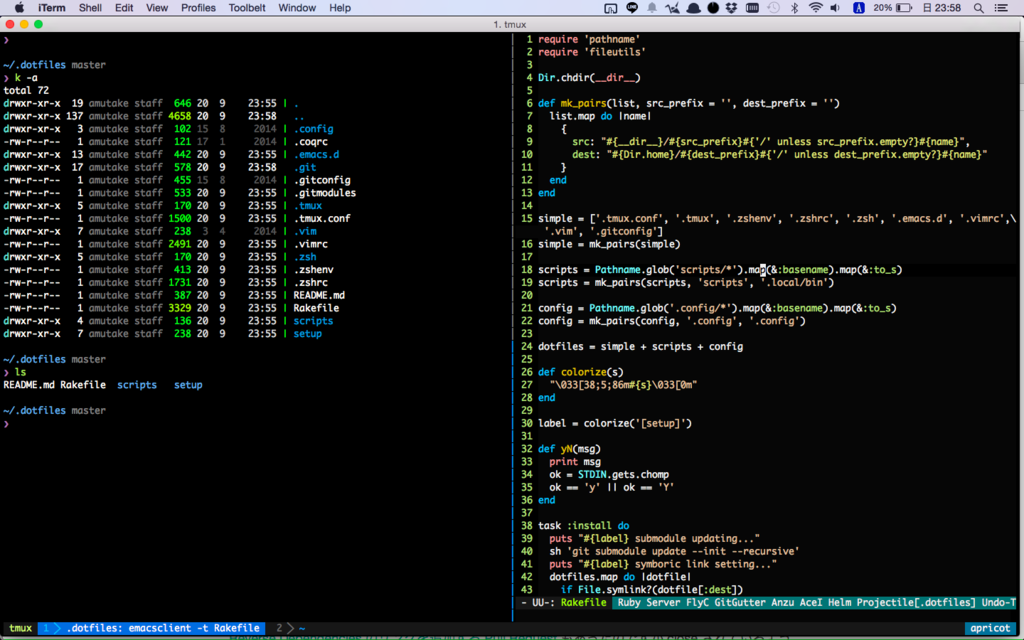
Task: Click the LINE speech bubble icon
Action: [632, 8]
